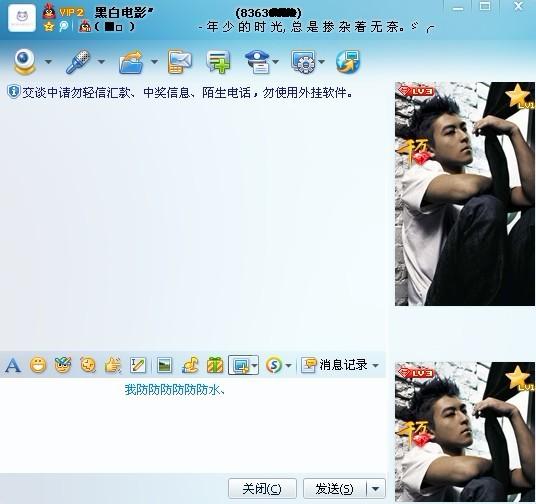Start a video call with webcam icon

click(25, 62)
